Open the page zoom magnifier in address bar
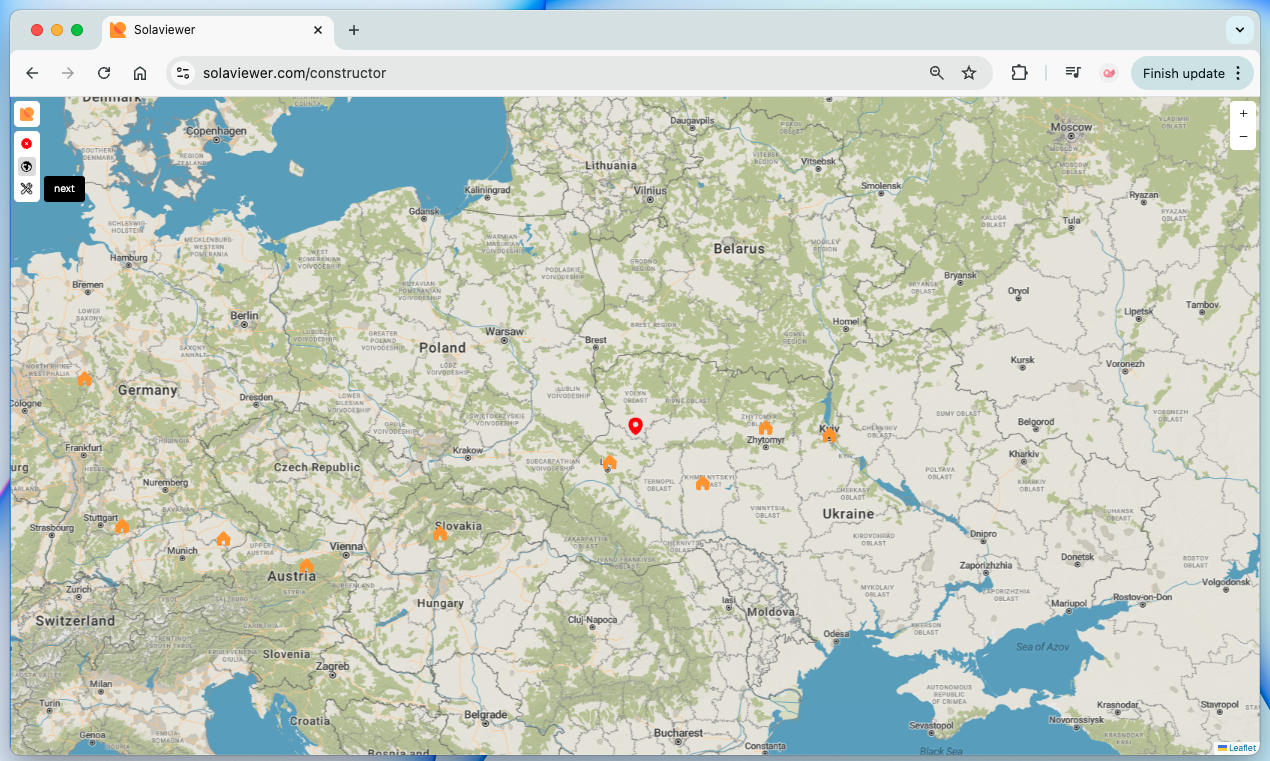Viewport: 1270px width, 761px height. 937,73
